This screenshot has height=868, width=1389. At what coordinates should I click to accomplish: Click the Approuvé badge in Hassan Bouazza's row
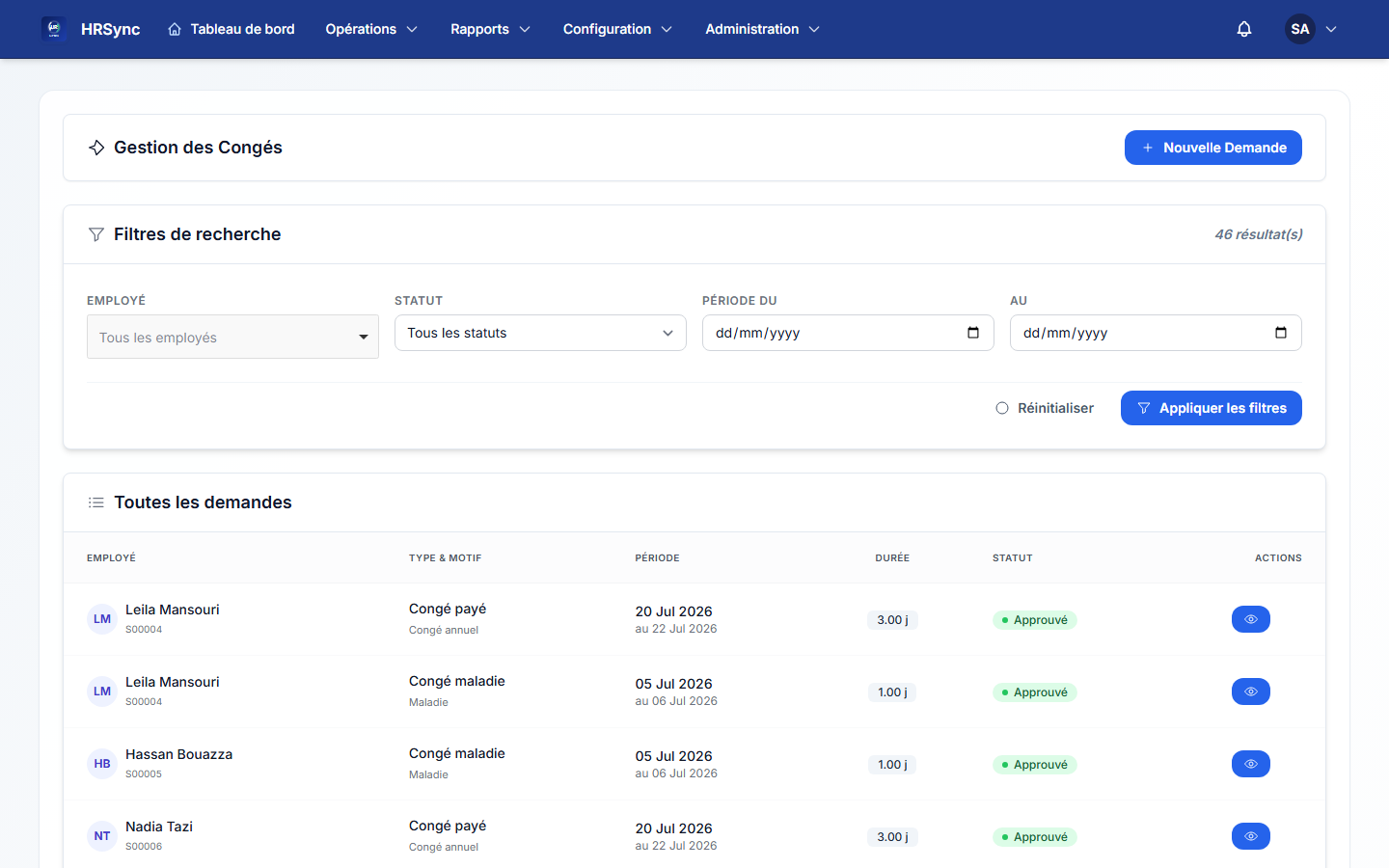point(1035,765)
